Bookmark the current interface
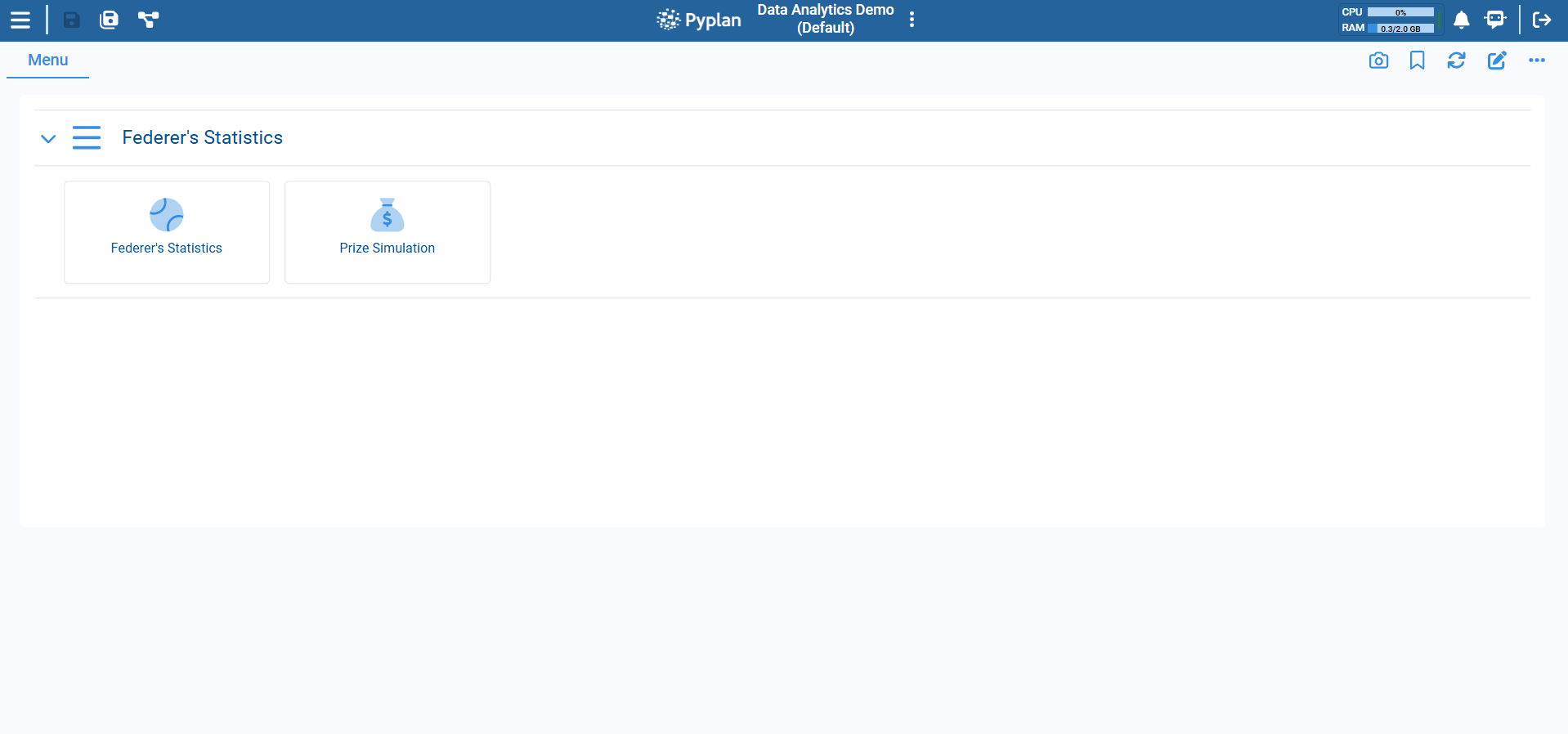The image size is (1568, 734). (x=1417, y=60)
